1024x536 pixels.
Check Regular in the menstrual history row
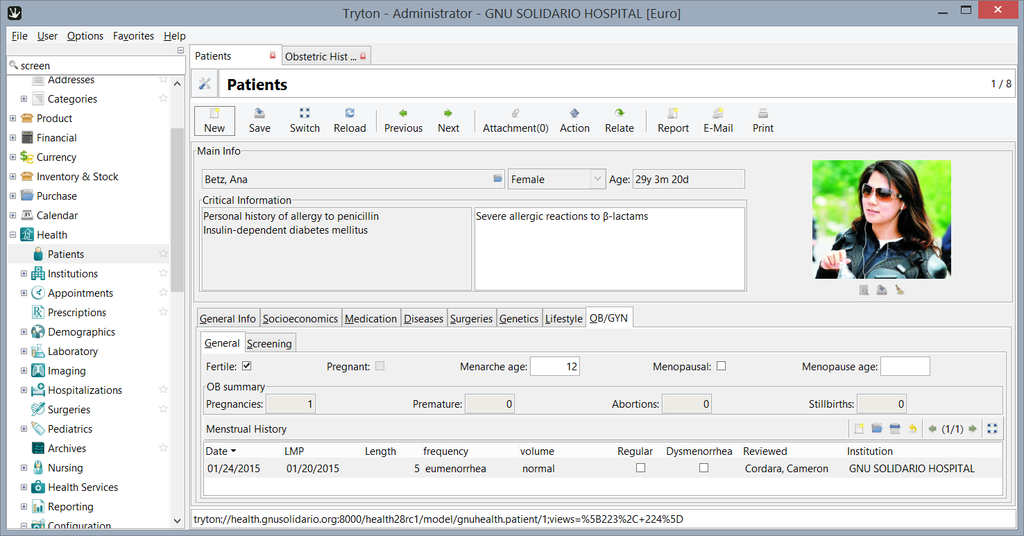click(640, 468)
